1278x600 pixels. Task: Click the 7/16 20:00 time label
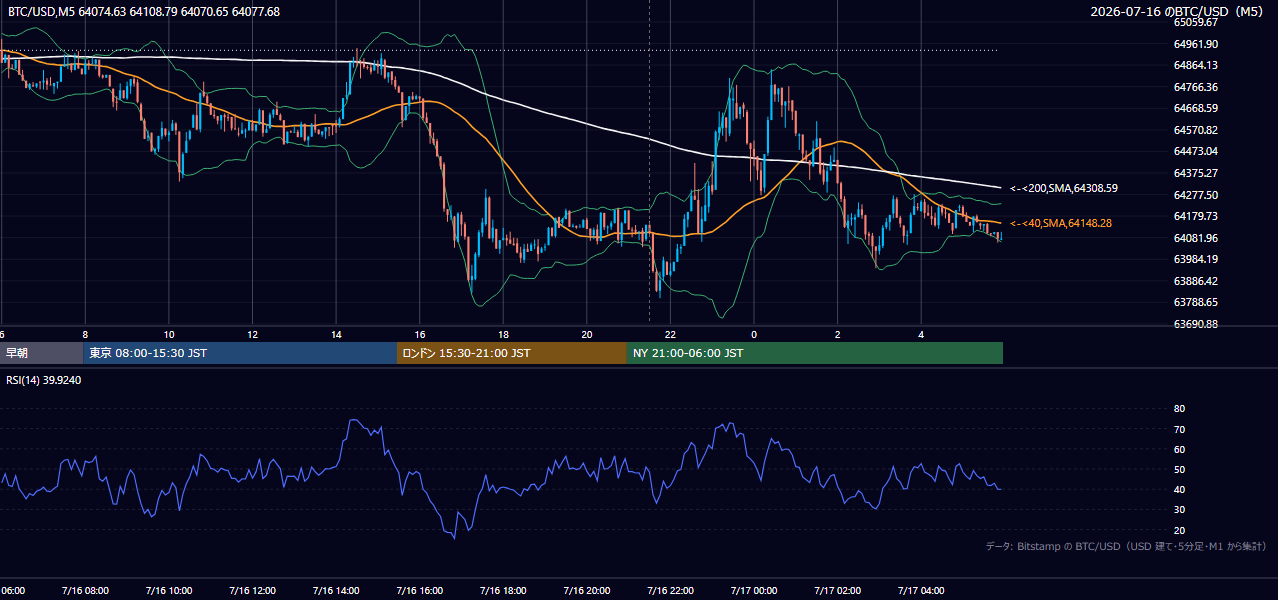click(586, 591)
